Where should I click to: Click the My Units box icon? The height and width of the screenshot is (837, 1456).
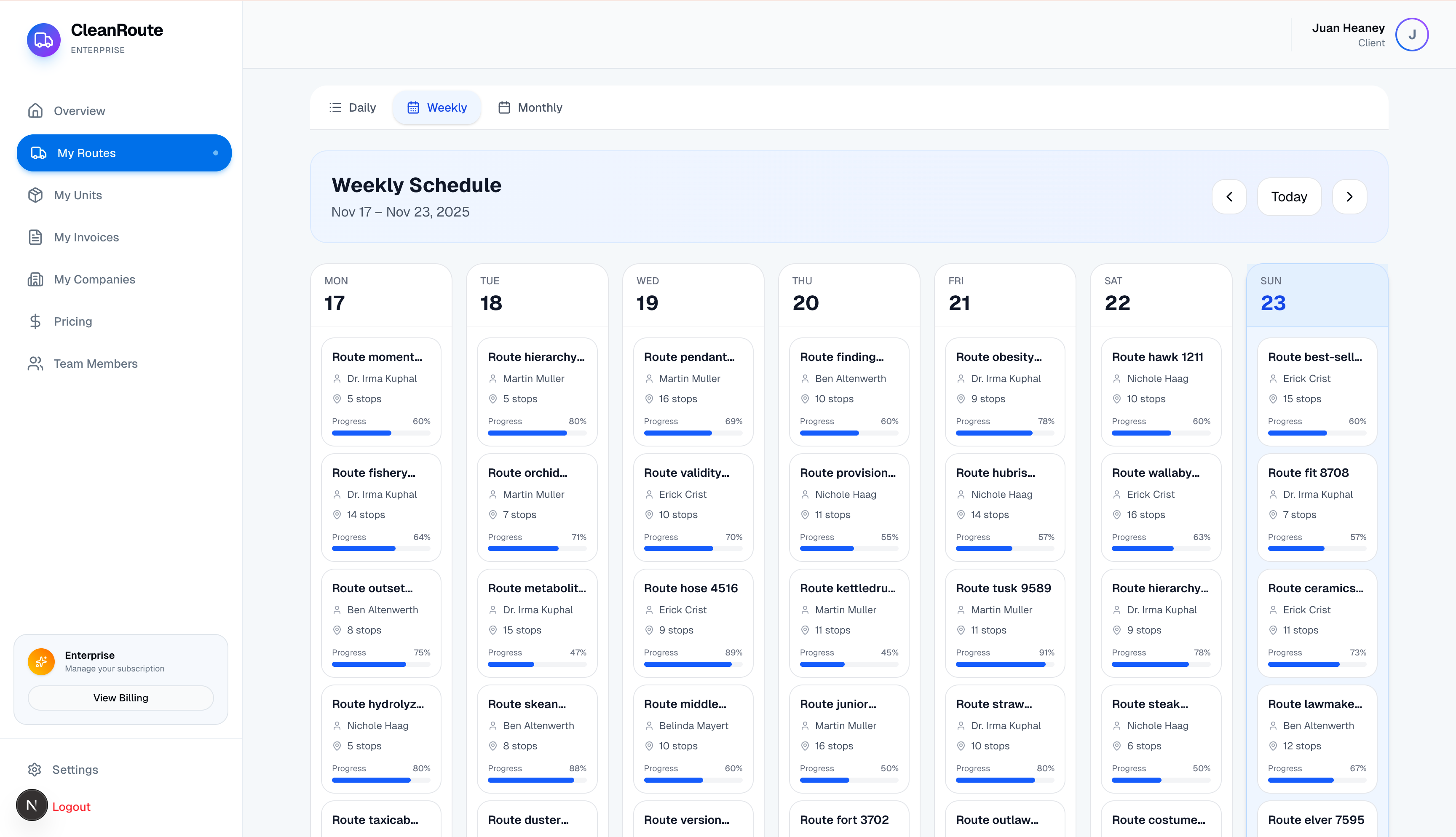35,195
